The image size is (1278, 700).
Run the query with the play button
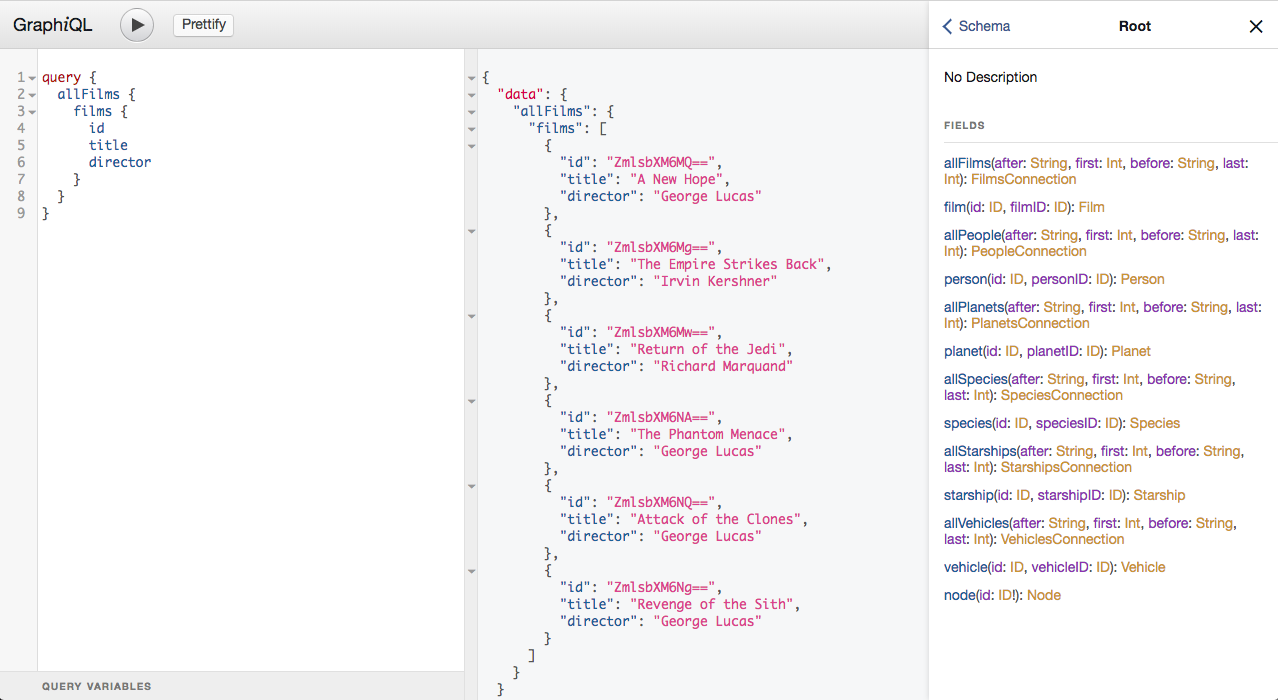click(x=137, y=25)
